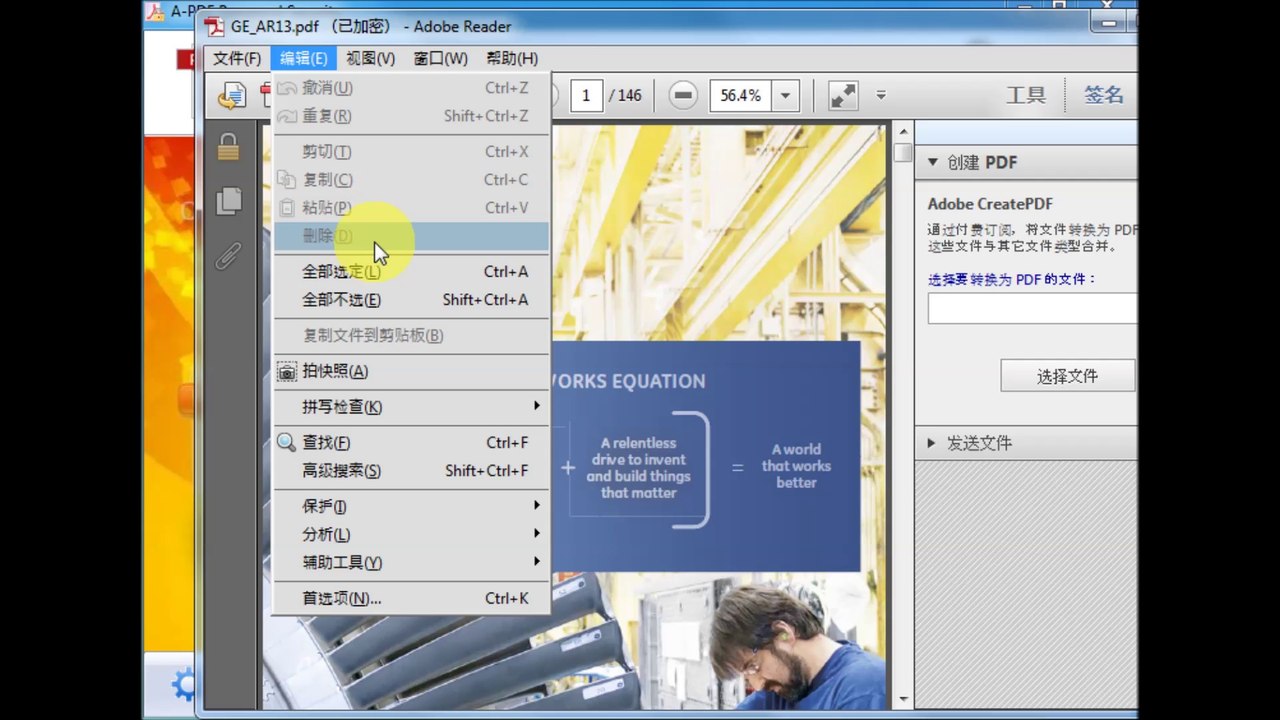Click the magnifier icon beside 查找

point(287,442)
